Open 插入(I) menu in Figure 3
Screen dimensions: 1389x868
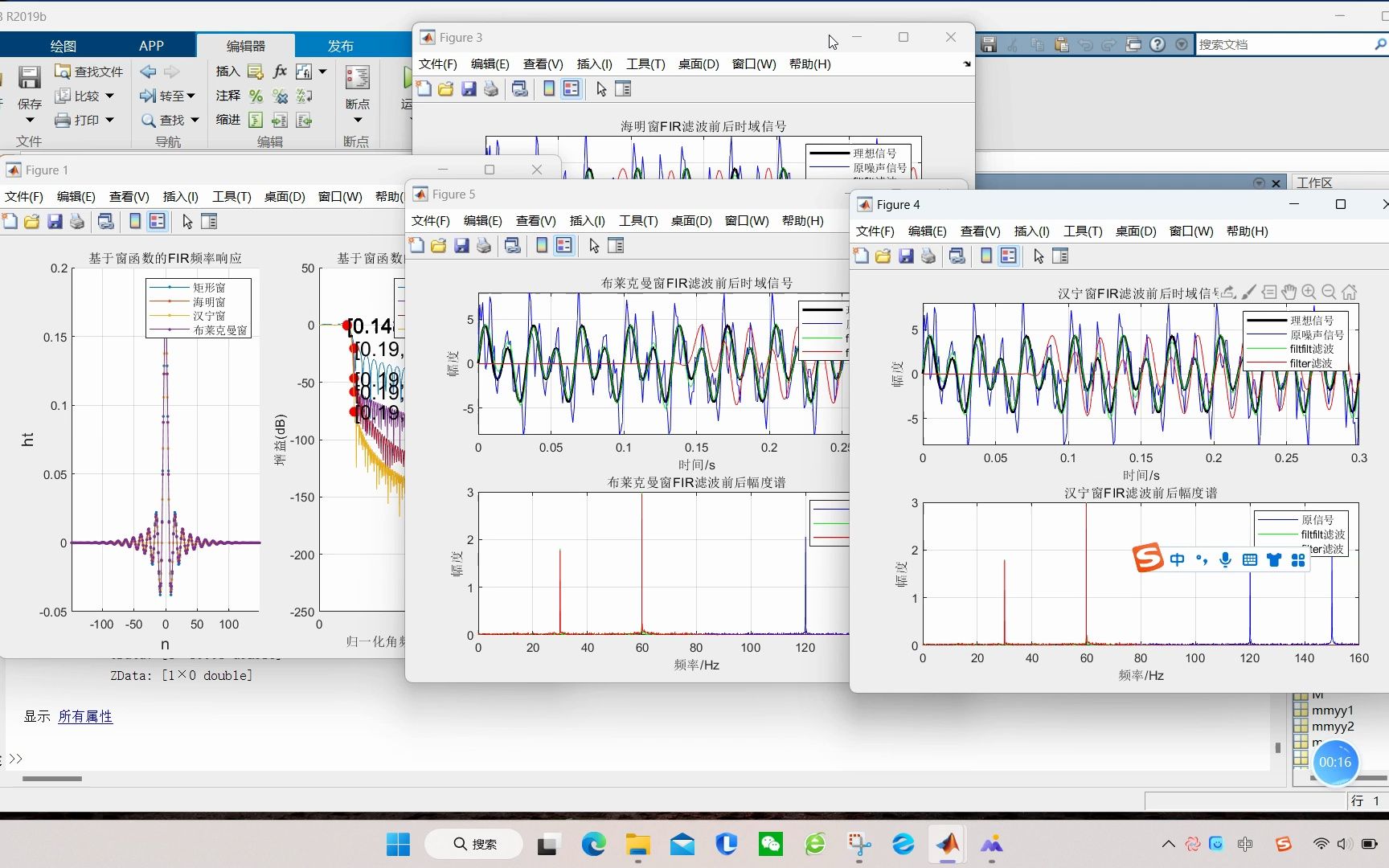pos(594,64)
